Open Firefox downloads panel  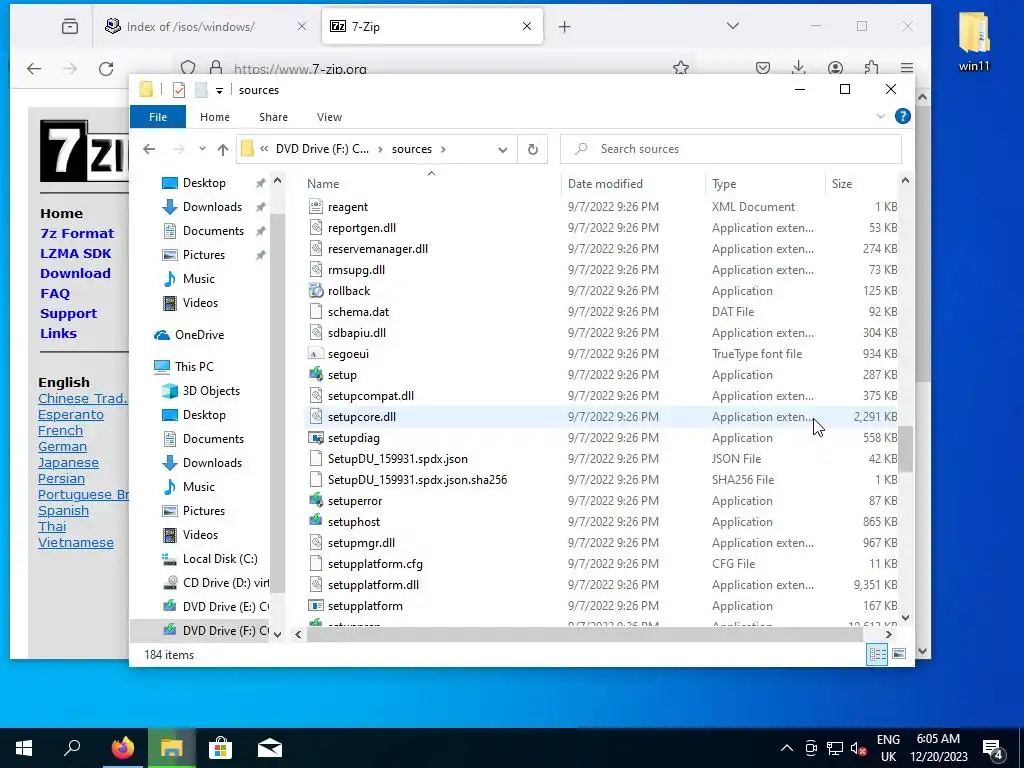(x=799, y=67)
